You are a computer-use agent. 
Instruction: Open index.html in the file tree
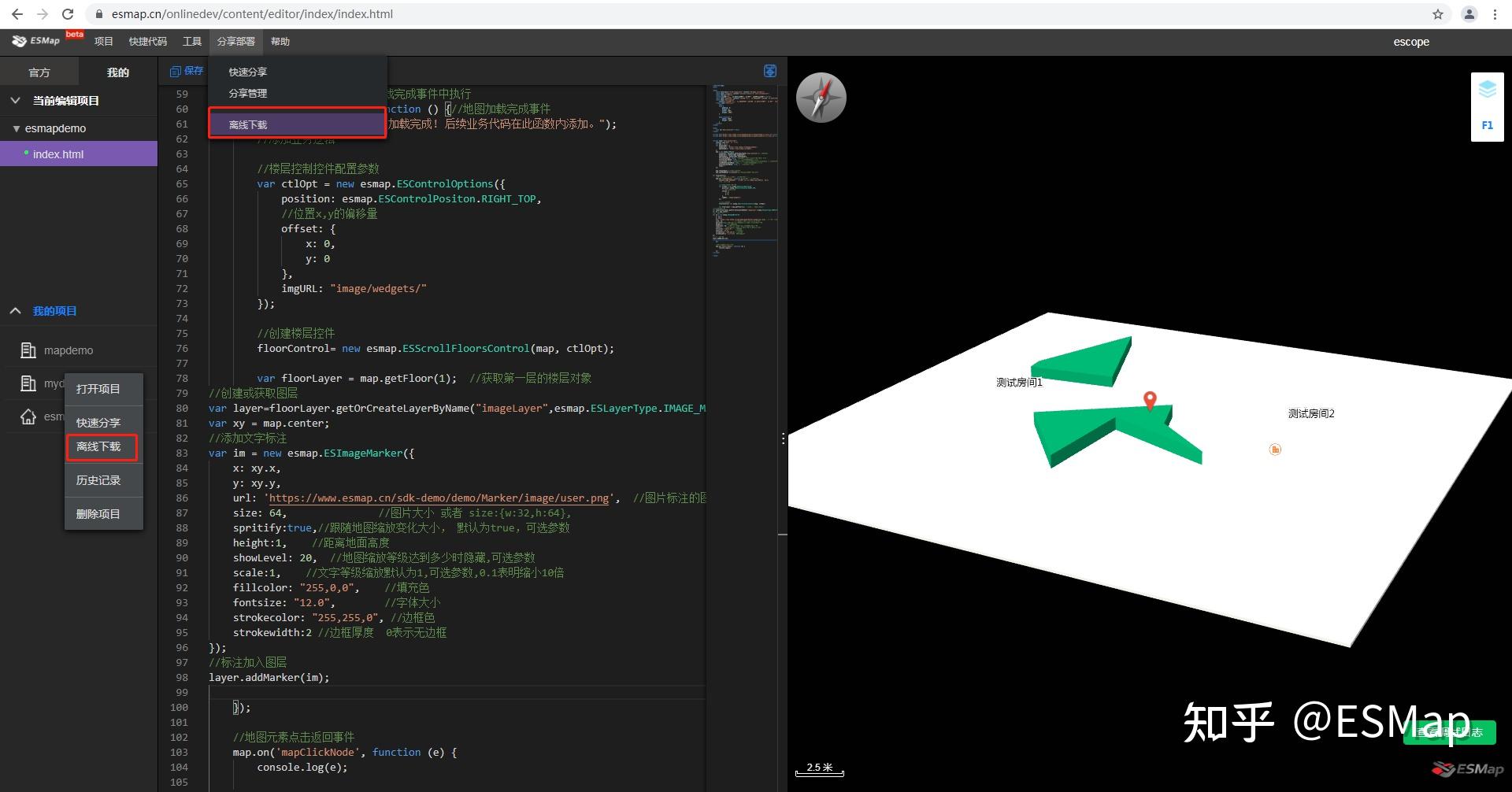click(79, 154)
